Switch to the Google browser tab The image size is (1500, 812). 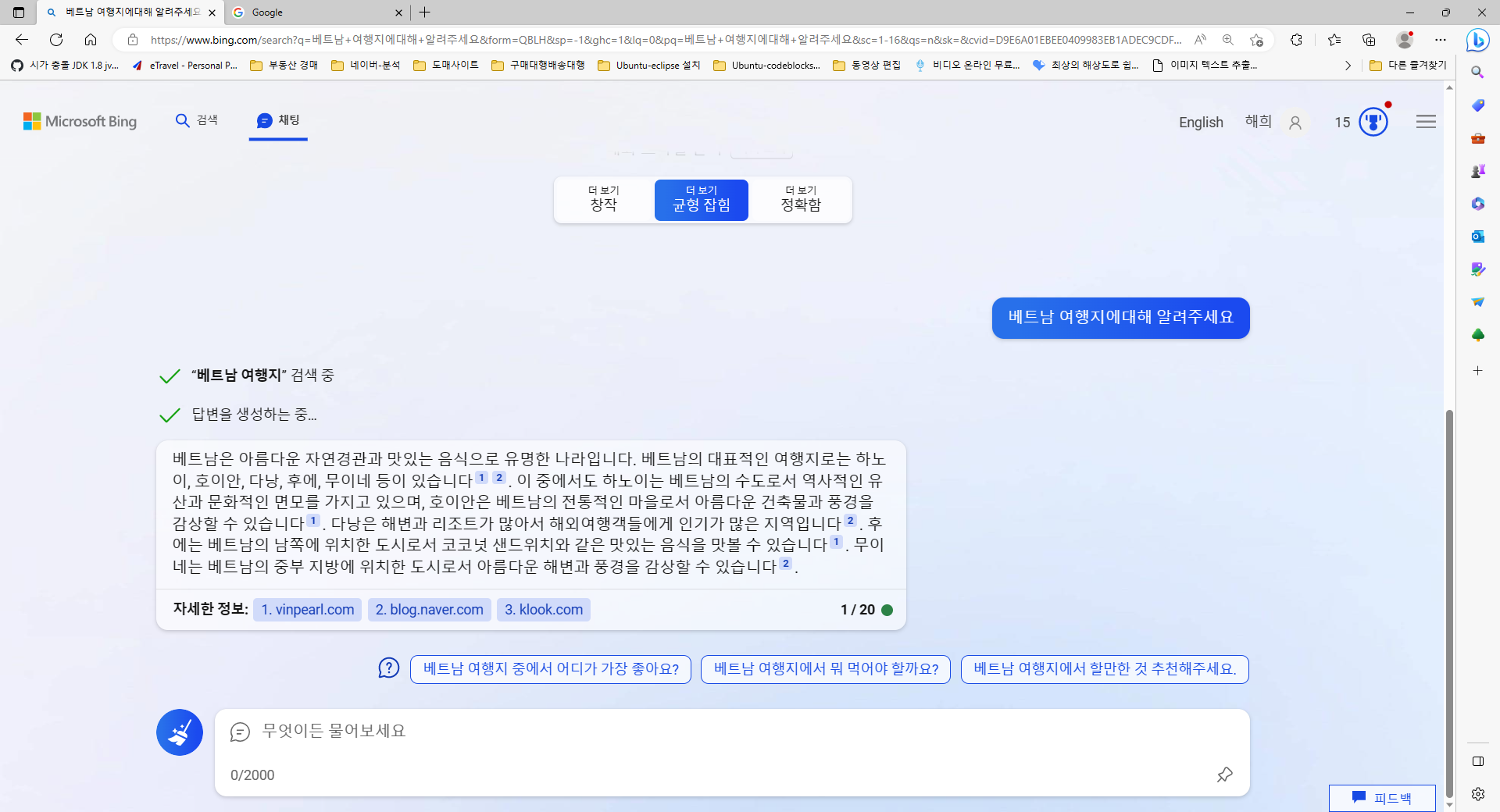click(x=318, y=12)
